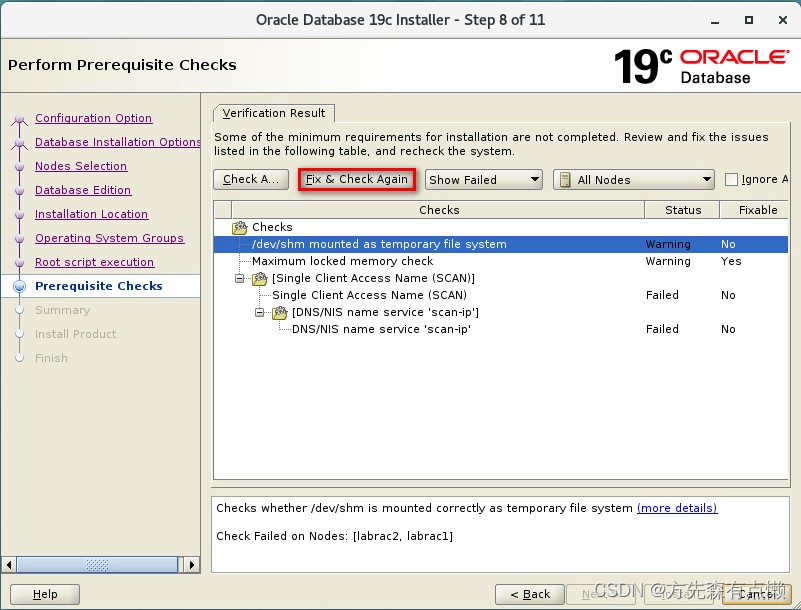Select the Verification Result tab
Screen dimensions: 801x610
coord(274,113)
